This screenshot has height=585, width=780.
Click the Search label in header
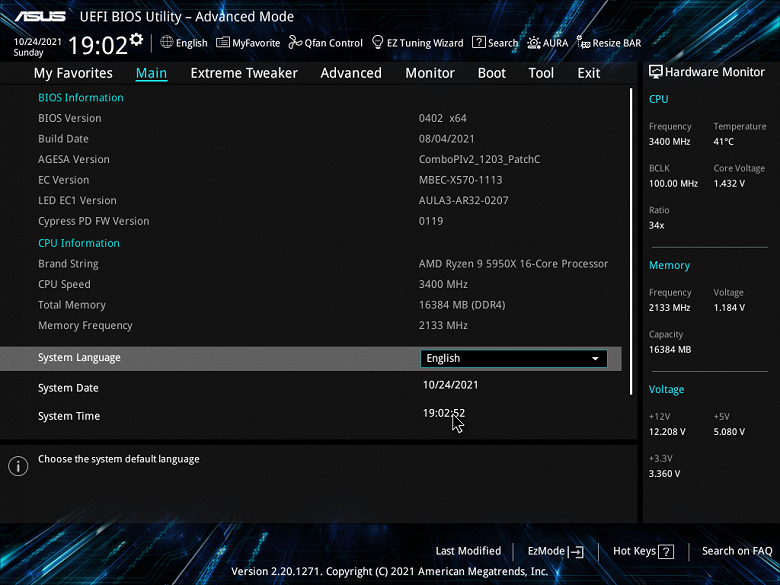coord(503,43)
